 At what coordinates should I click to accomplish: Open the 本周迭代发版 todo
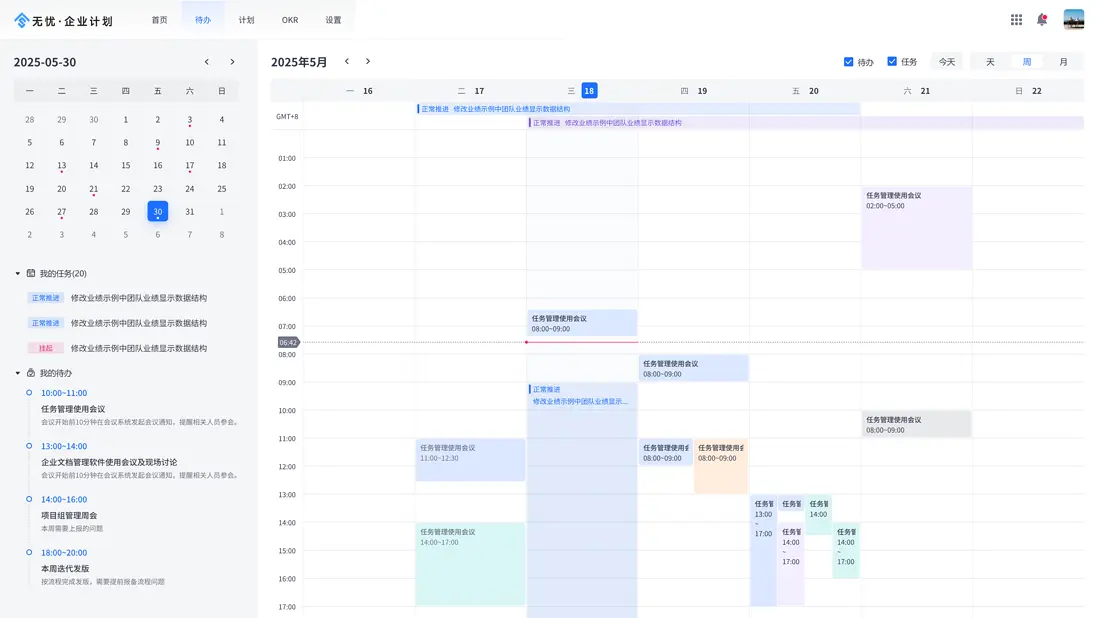click(64, 568)
